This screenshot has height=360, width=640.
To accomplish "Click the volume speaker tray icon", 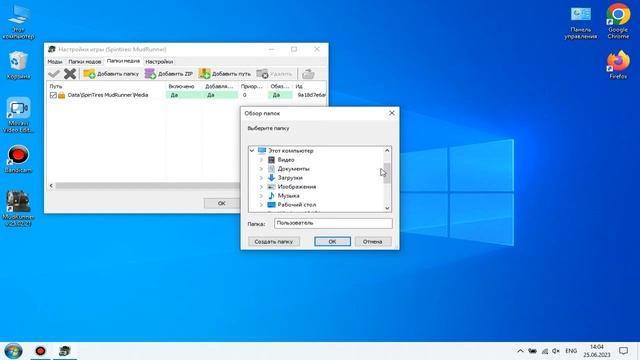I will click(x=556, y=351).
